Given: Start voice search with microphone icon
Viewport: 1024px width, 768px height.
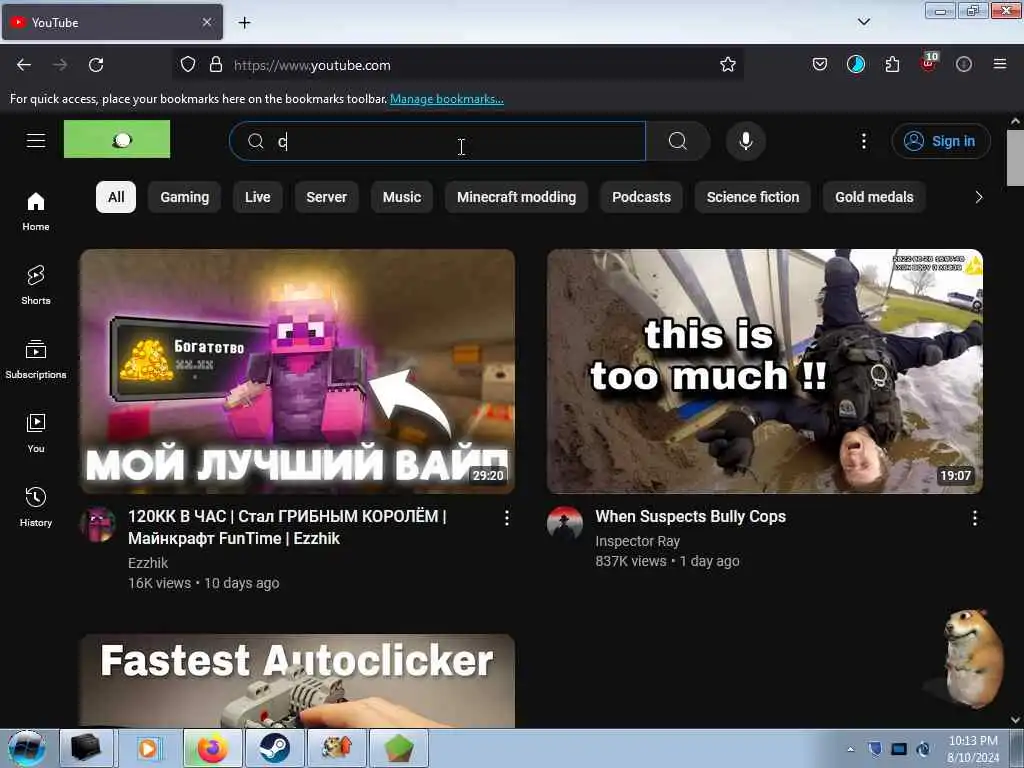Looking at the screenshot, I should (x=746, y=141).
